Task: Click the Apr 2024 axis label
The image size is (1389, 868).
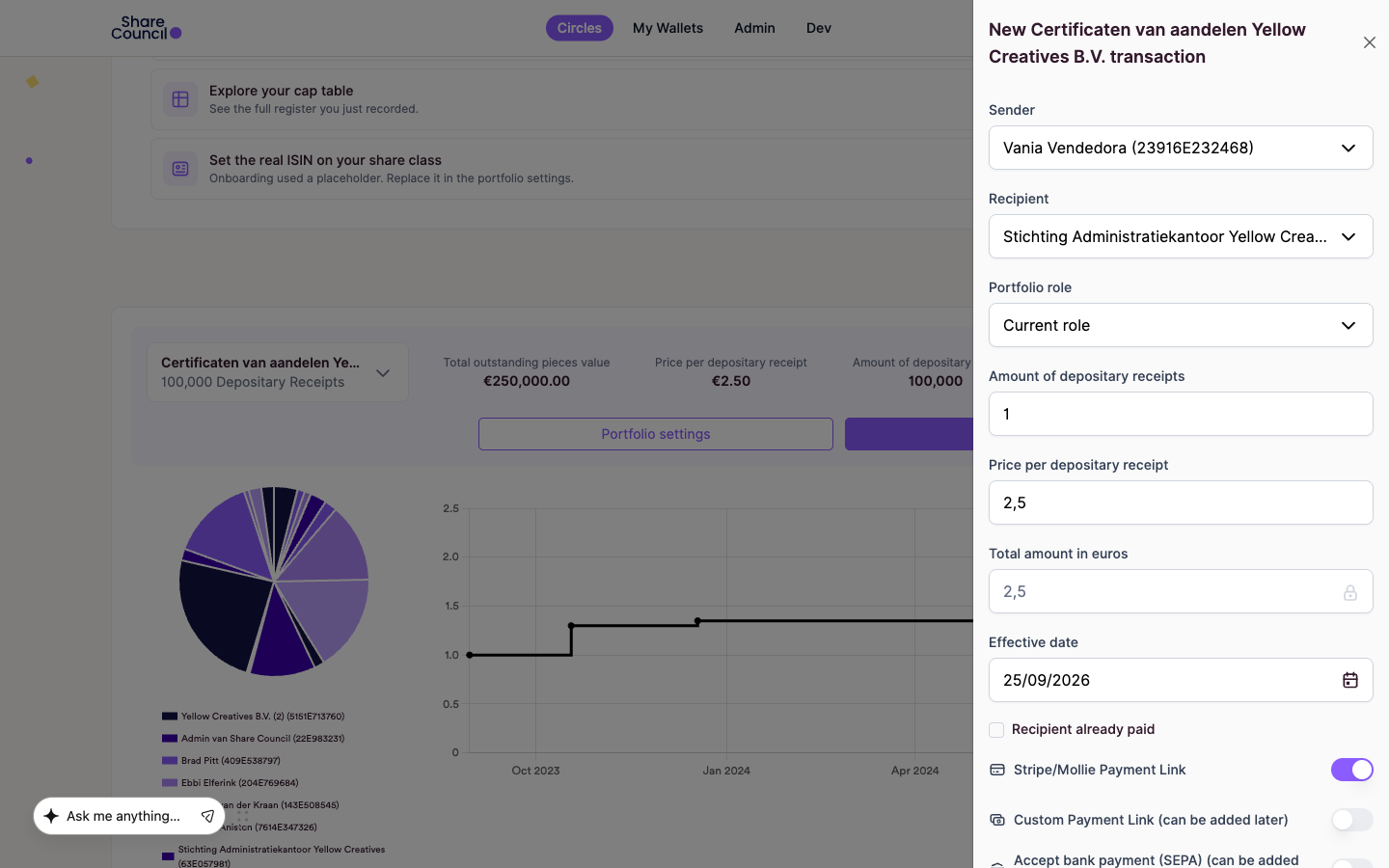Action: coord(915,771)
